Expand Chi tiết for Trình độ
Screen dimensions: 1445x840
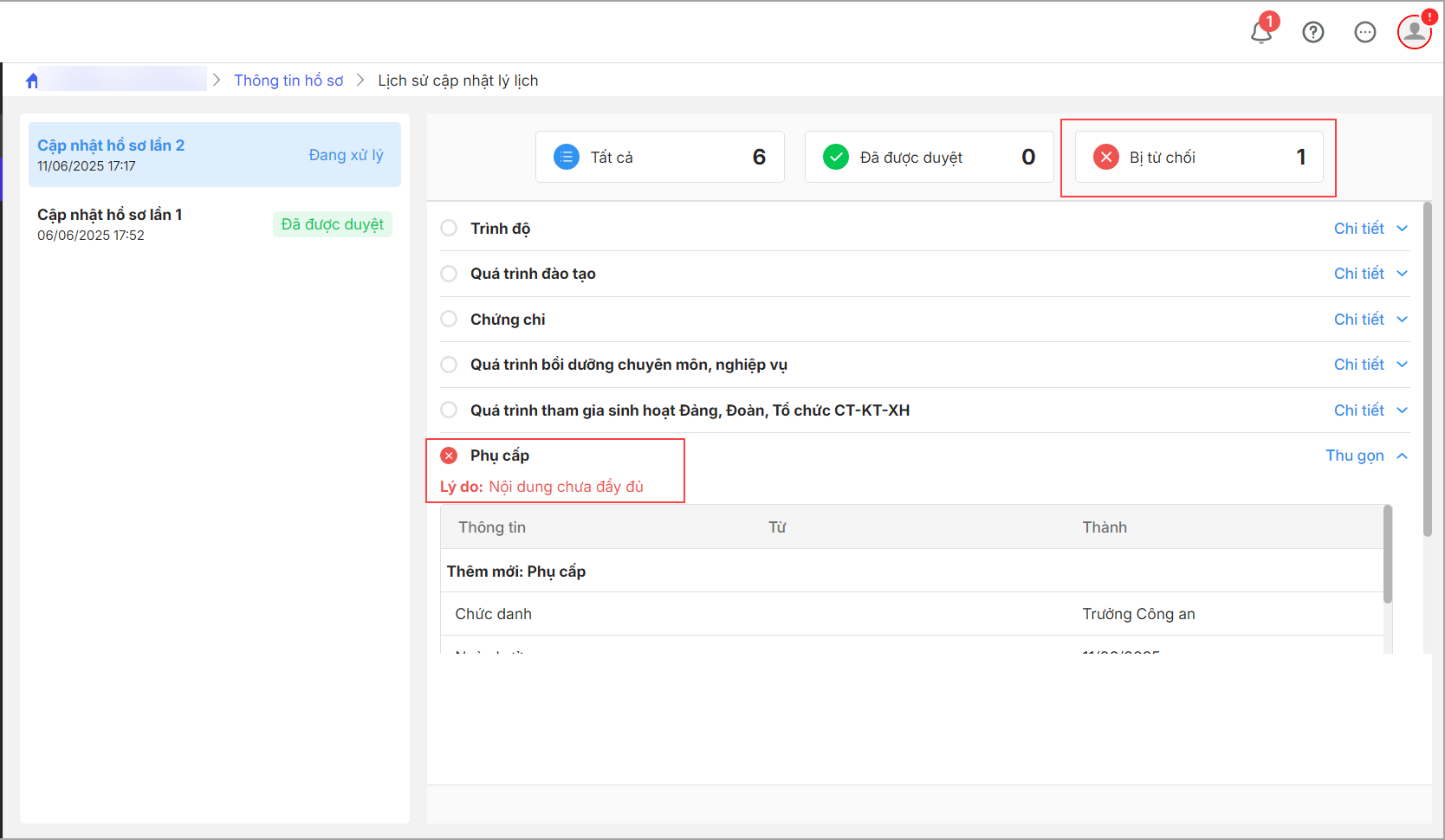pos(1370,229)
